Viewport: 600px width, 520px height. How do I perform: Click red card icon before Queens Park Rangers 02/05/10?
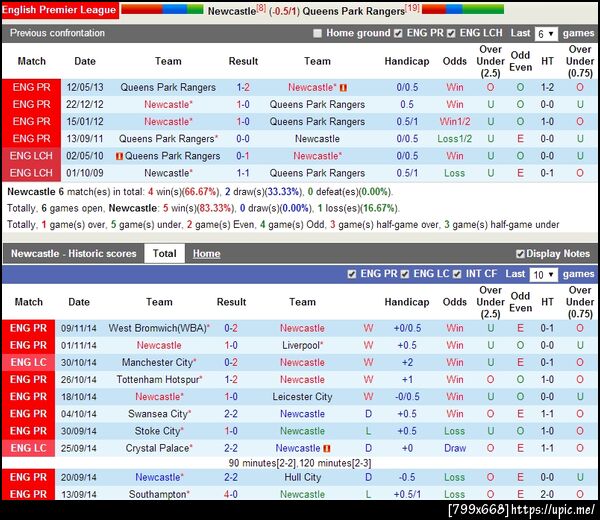119,156
